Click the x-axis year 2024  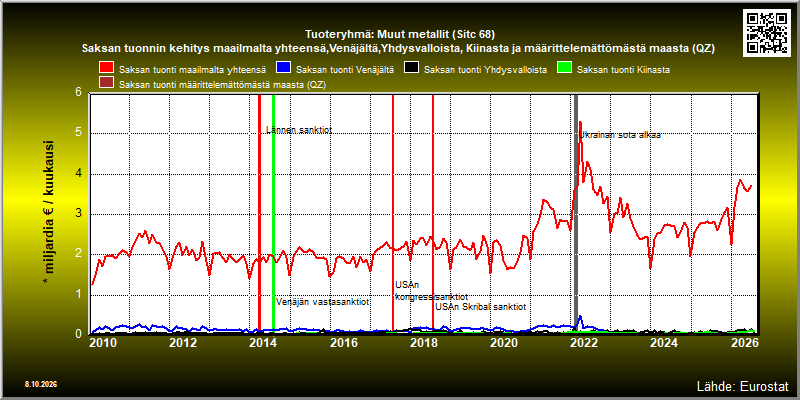663,343
